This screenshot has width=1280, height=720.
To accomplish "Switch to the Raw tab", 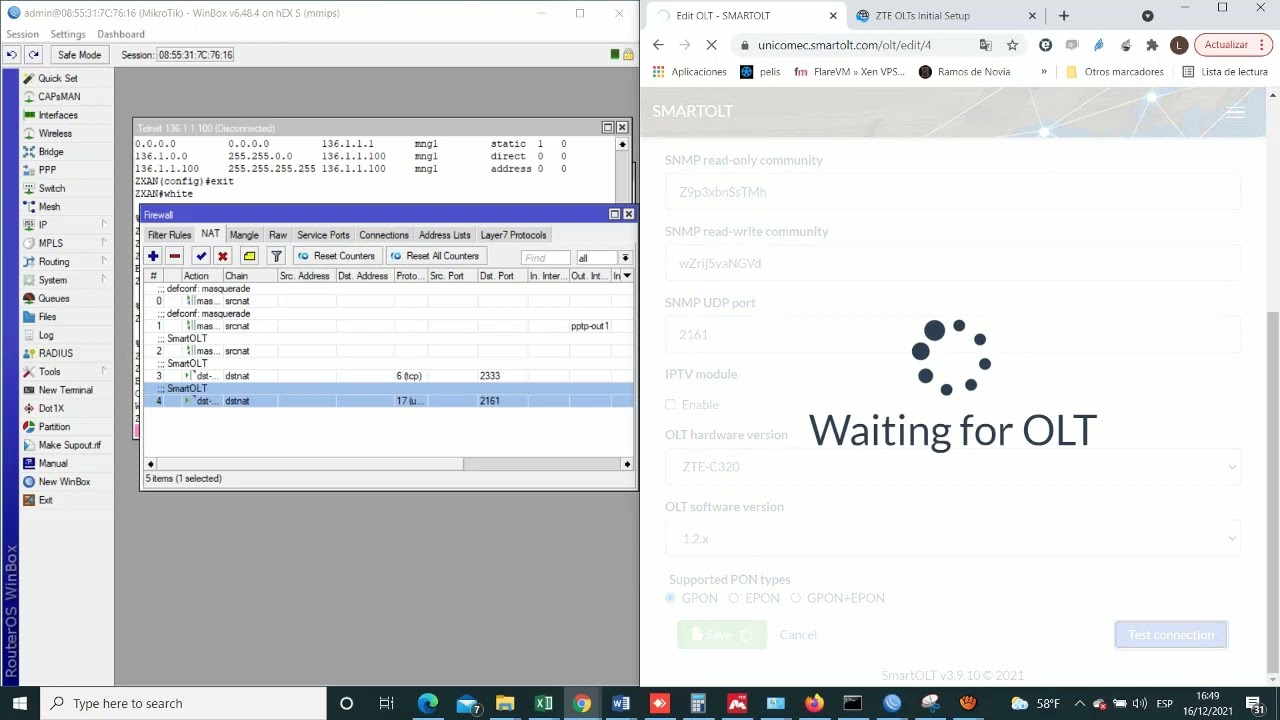I will pyautogui.click(x=278, y=235).
